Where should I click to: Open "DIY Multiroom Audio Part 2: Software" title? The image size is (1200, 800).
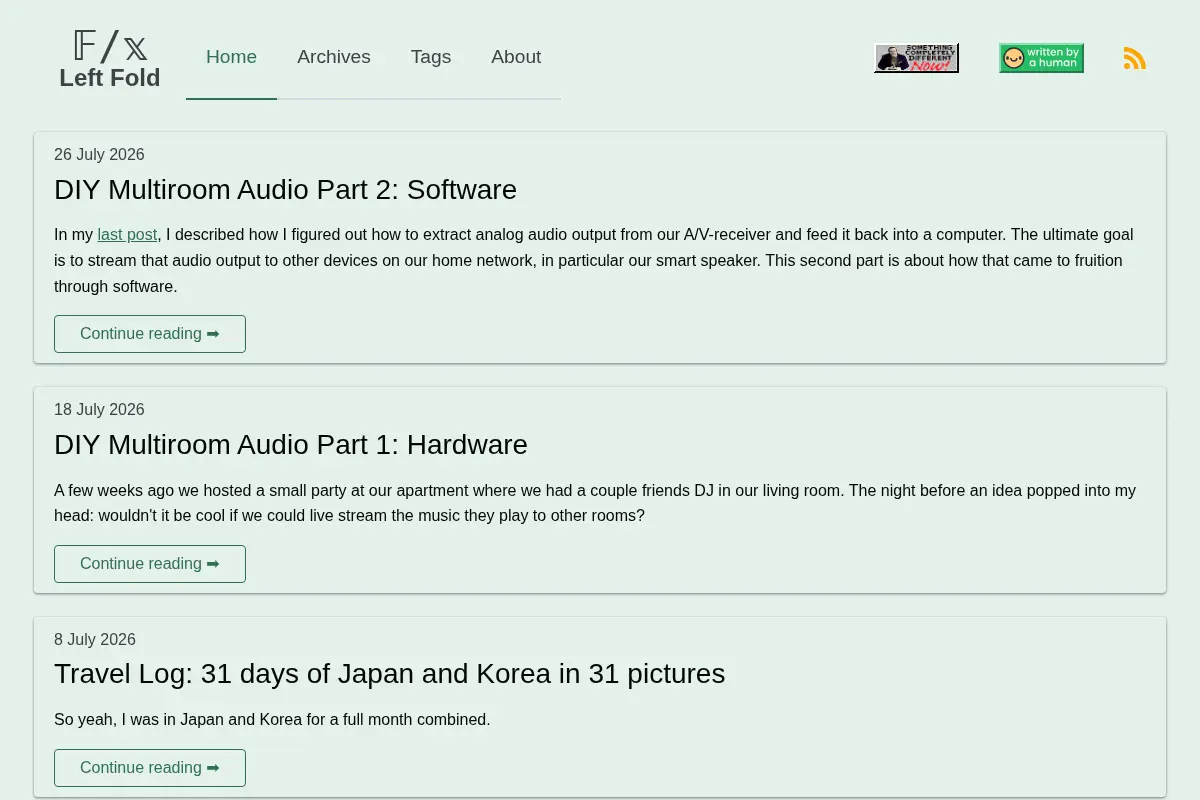(x=285, y=190)
